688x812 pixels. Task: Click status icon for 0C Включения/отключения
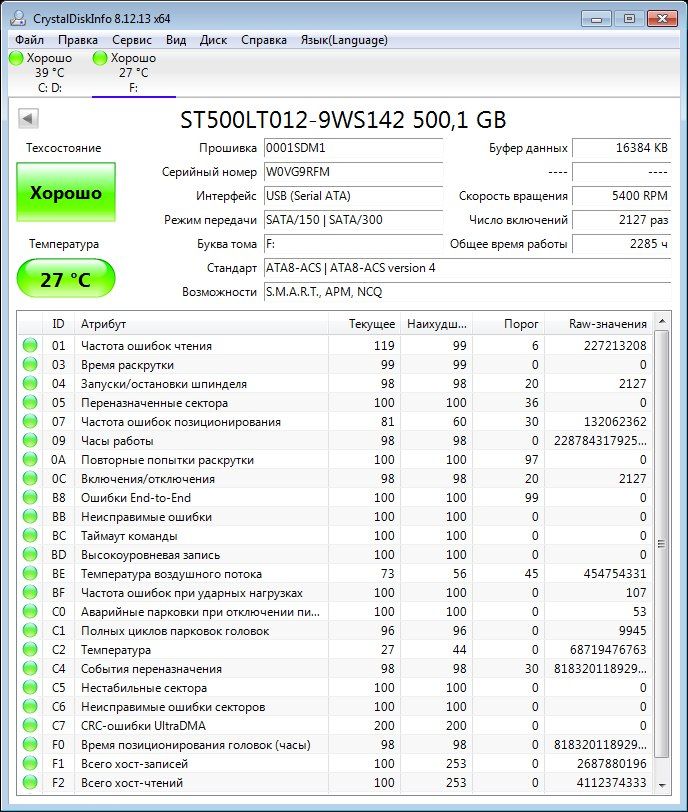click(30, 478)
